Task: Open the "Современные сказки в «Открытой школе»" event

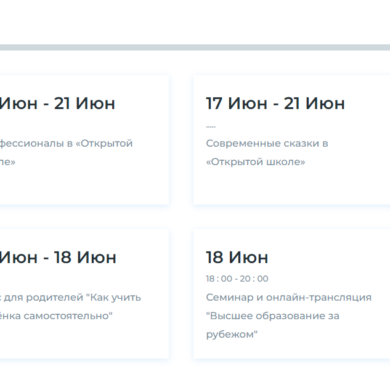Action: (267, 152)
